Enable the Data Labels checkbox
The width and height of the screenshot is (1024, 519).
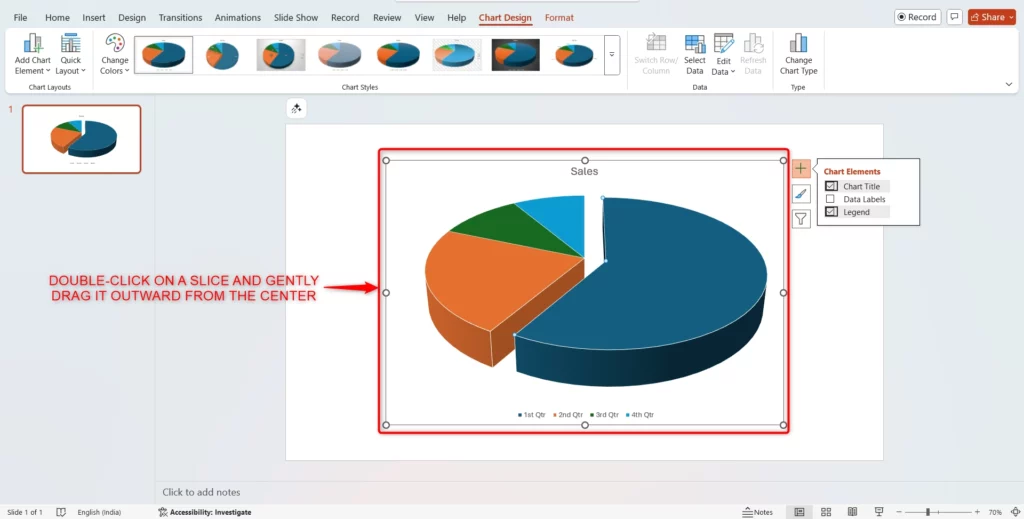point(830,200)
